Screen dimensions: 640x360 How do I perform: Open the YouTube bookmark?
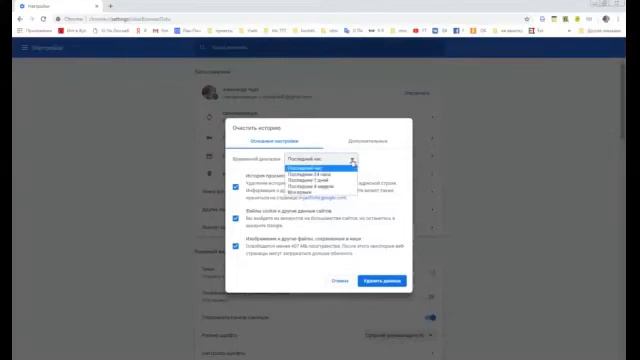(420, 31)
